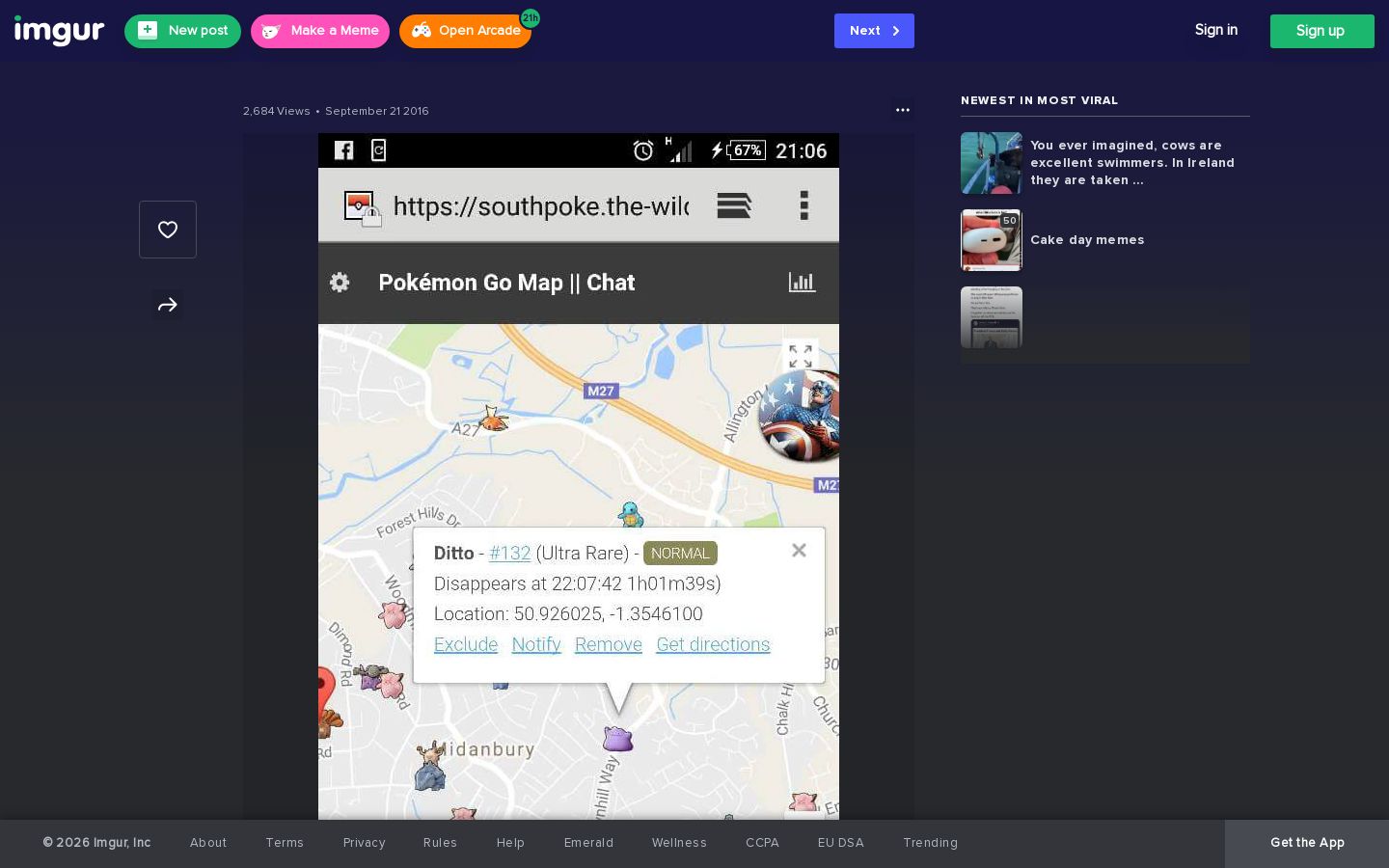Screen dimensions: 1389x868
Task: Click the settings gear in Pokémon map
Action: (340, 283)
